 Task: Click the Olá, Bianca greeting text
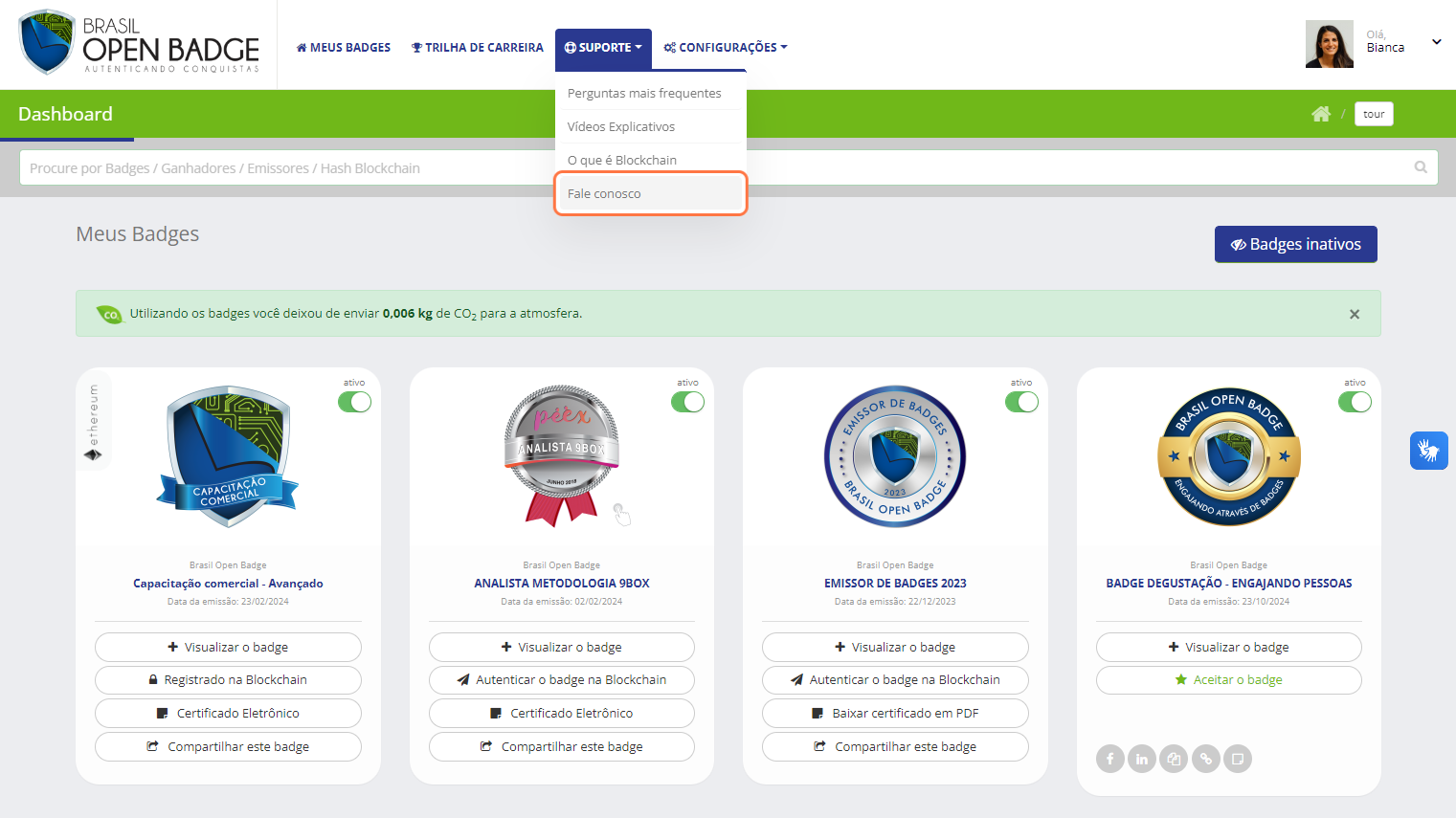(x=1385, y=42)
